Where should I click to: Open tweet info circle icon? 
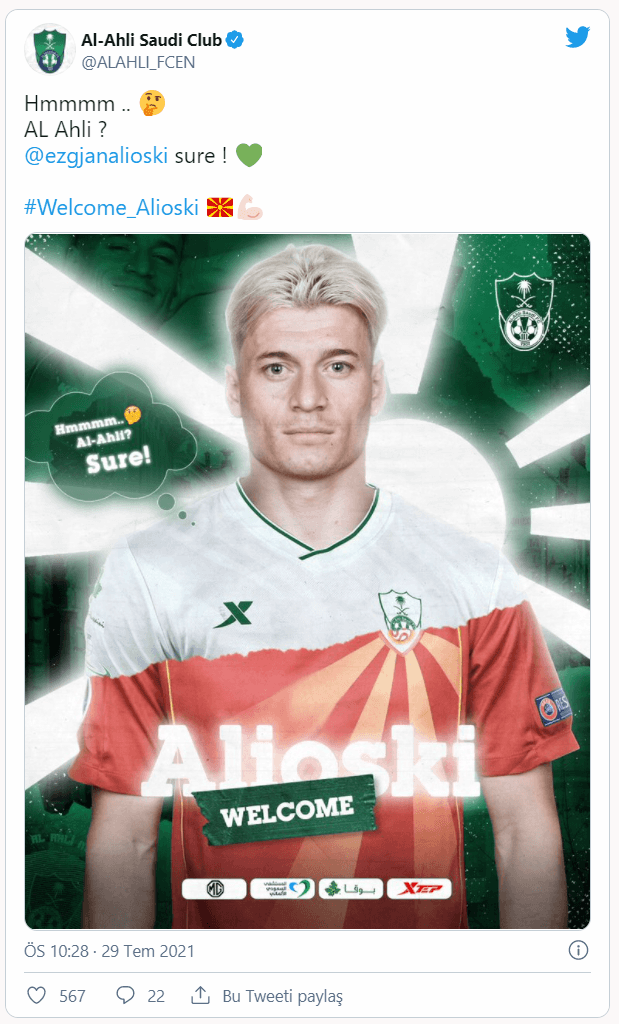[578, 950]
